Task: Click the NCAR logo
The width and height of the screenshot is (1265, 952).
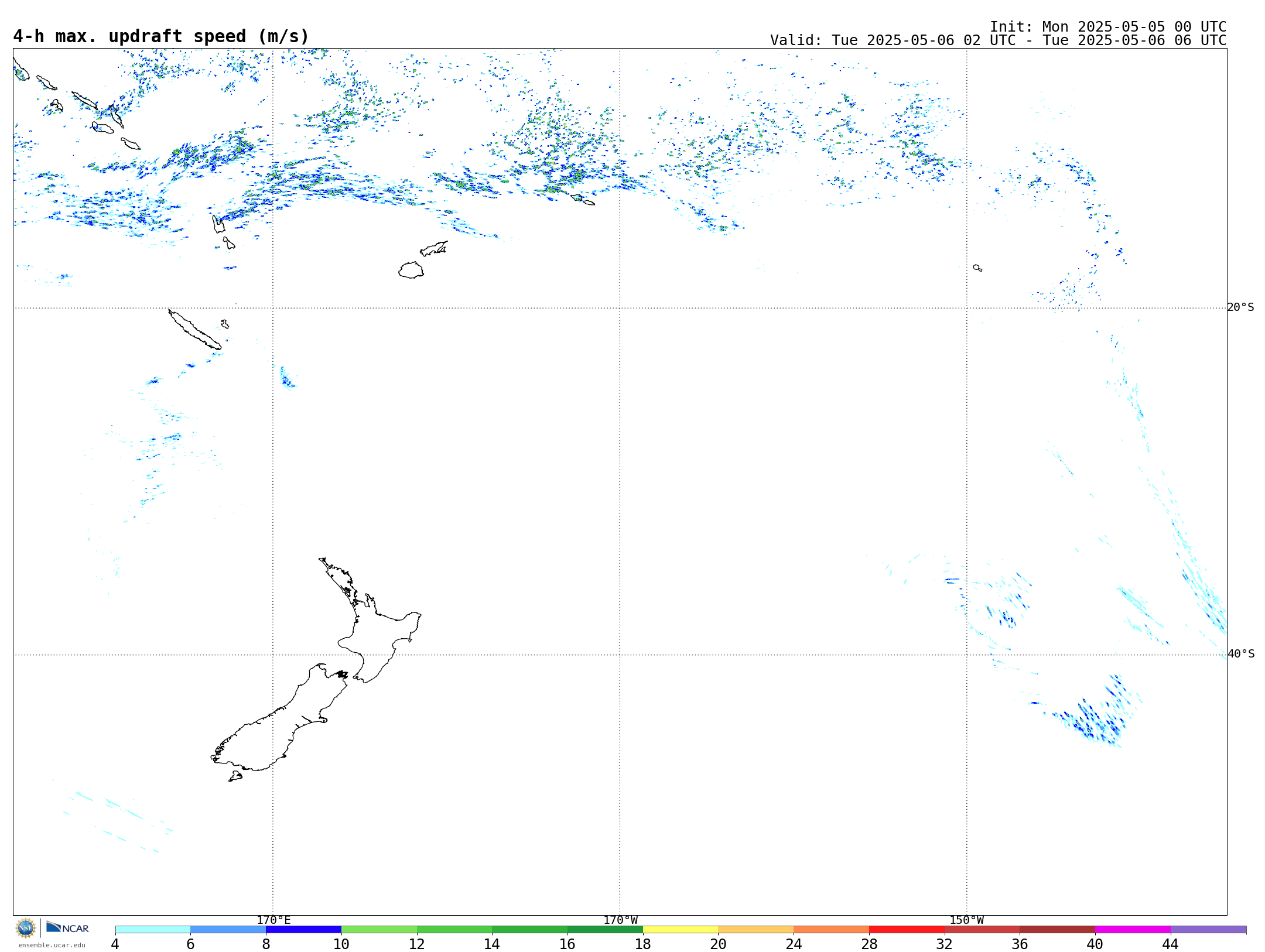Action: 67,927
